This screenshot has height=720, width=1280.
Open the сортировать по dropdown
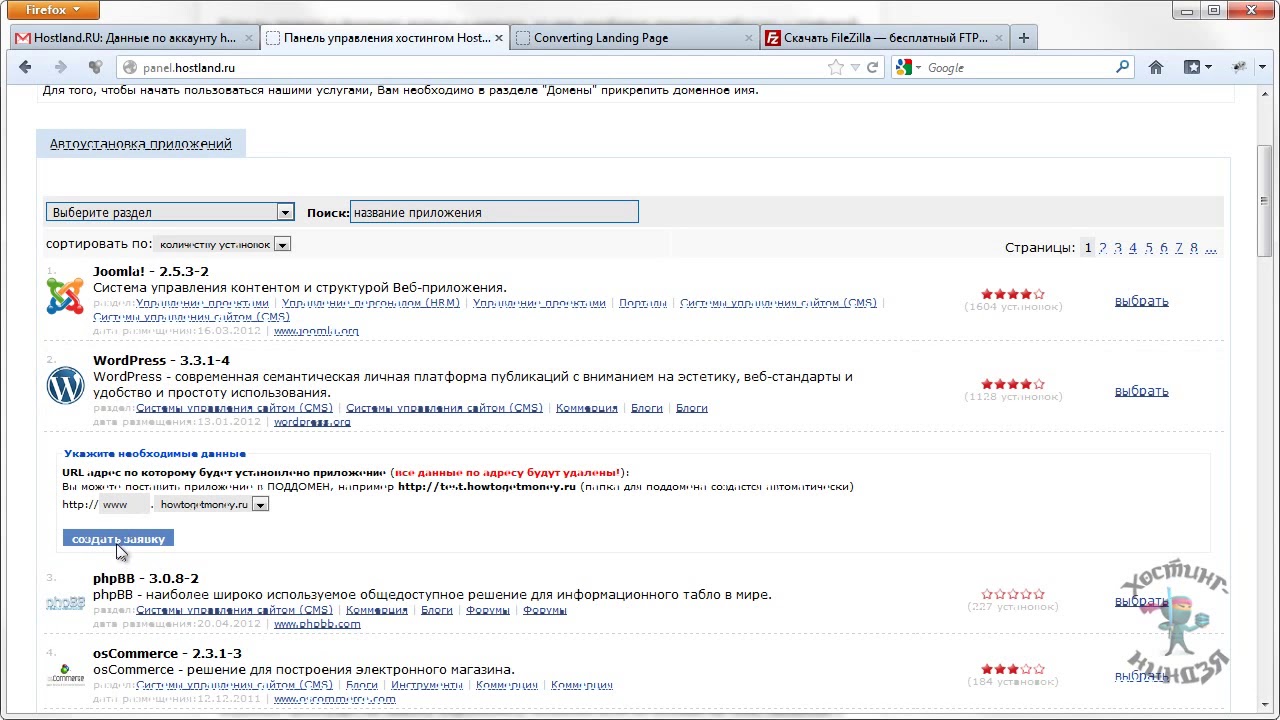coord(223,244)
